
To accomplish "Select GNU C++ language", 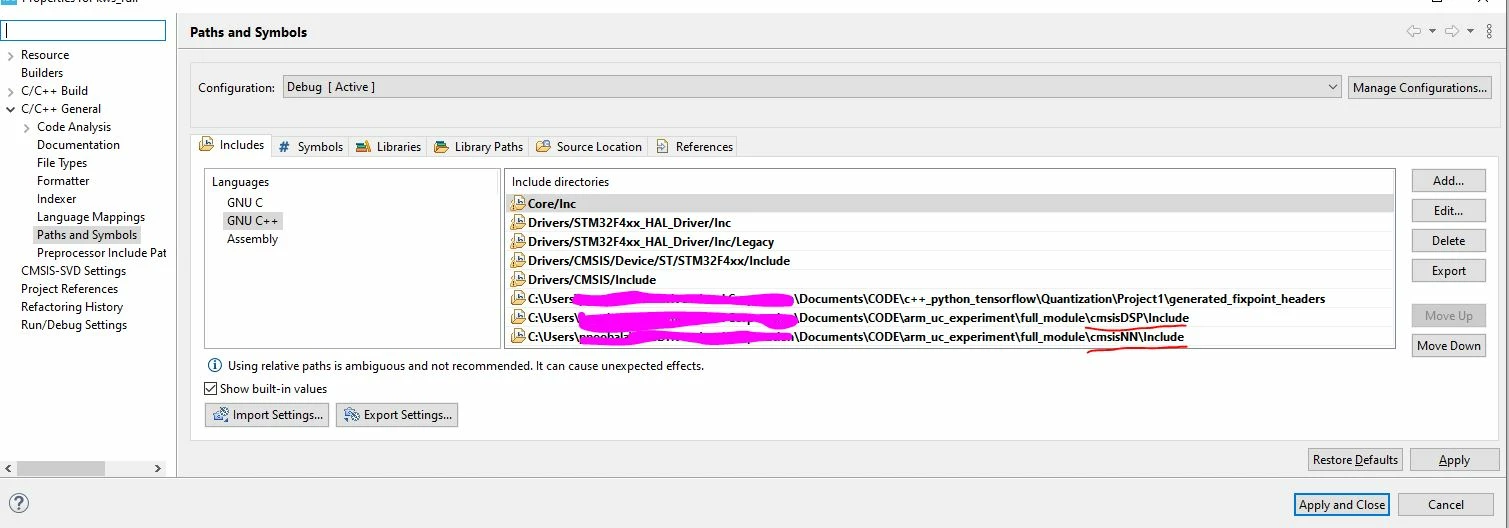I will coord(253,221).
